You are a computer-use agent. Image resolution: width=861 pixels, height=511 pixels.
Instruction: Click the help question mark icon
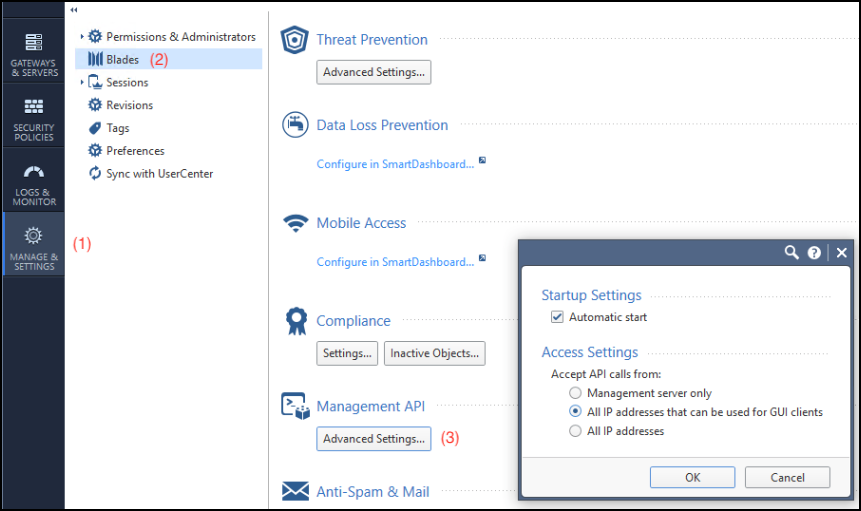click(814, 253)
